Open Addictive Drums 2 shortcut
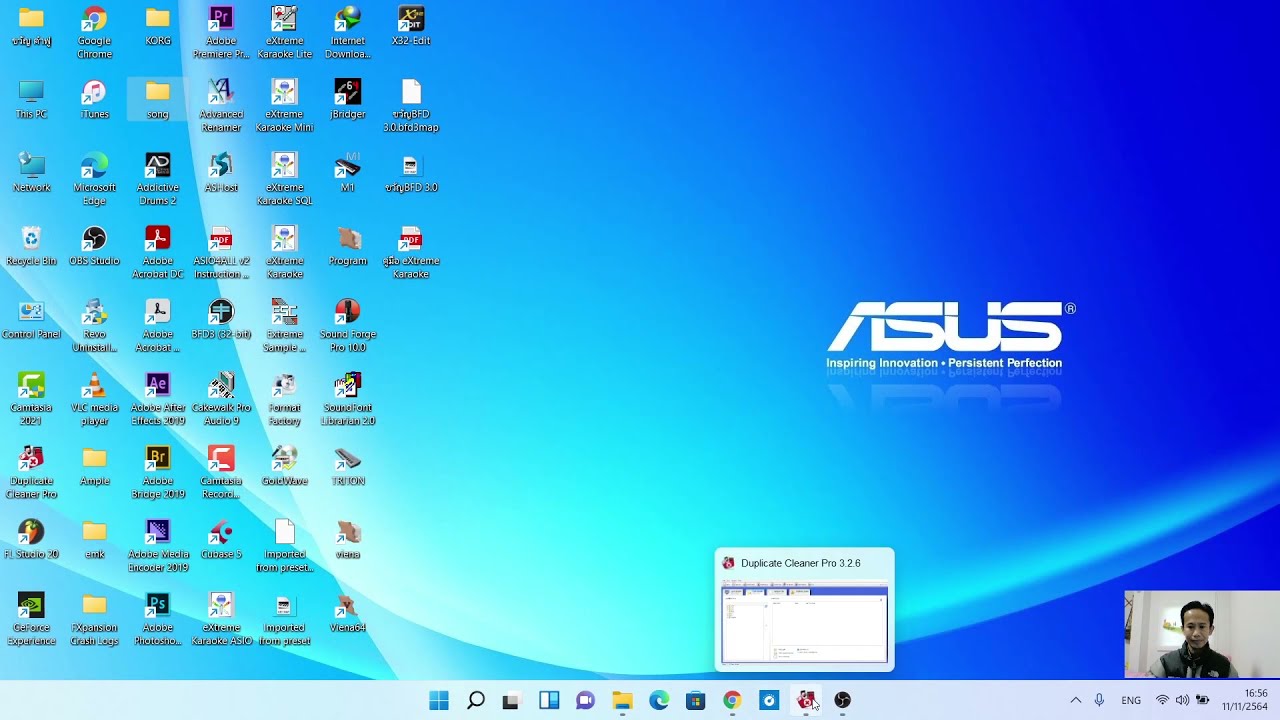This screenshot has width=1280, height=720. pos(158,179)
